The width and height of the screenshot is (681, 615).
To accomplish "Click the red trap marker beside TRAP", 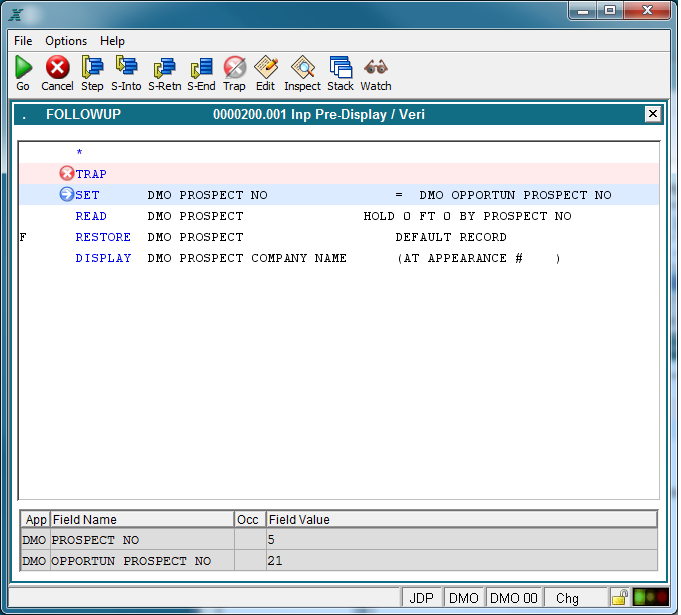I will [x=66, y=173].
